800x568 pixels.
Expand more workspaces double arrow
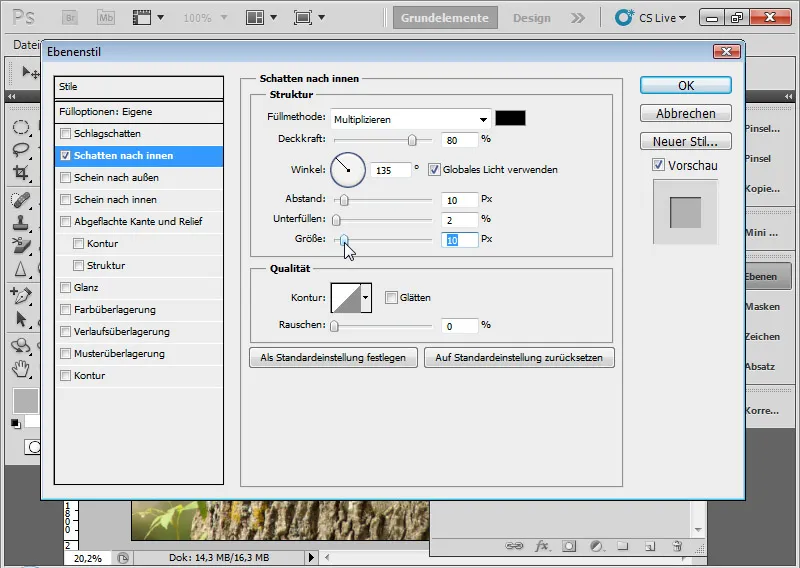[x=578, y=18]
